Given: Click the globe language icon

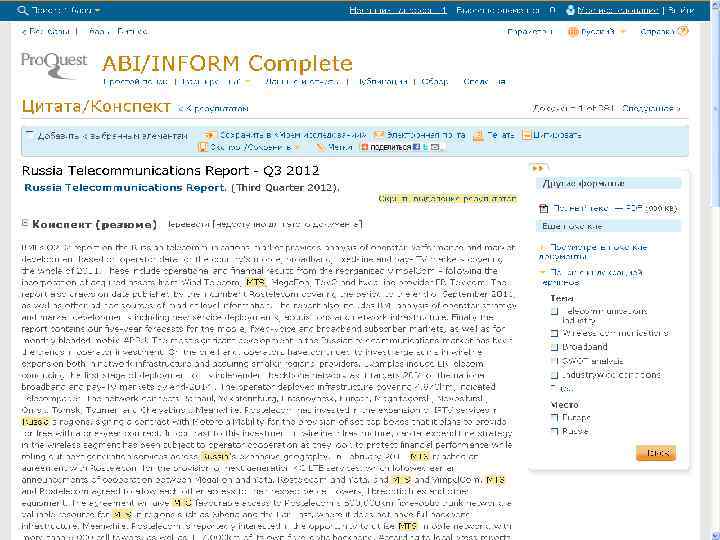Looking at the screenshot, I should (573, 32).
